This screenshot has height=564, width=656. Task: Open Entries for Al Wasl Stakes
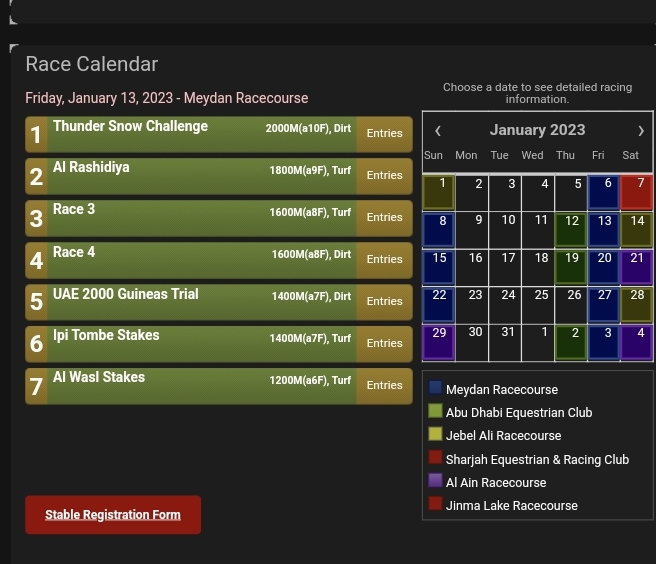[384, 386]
